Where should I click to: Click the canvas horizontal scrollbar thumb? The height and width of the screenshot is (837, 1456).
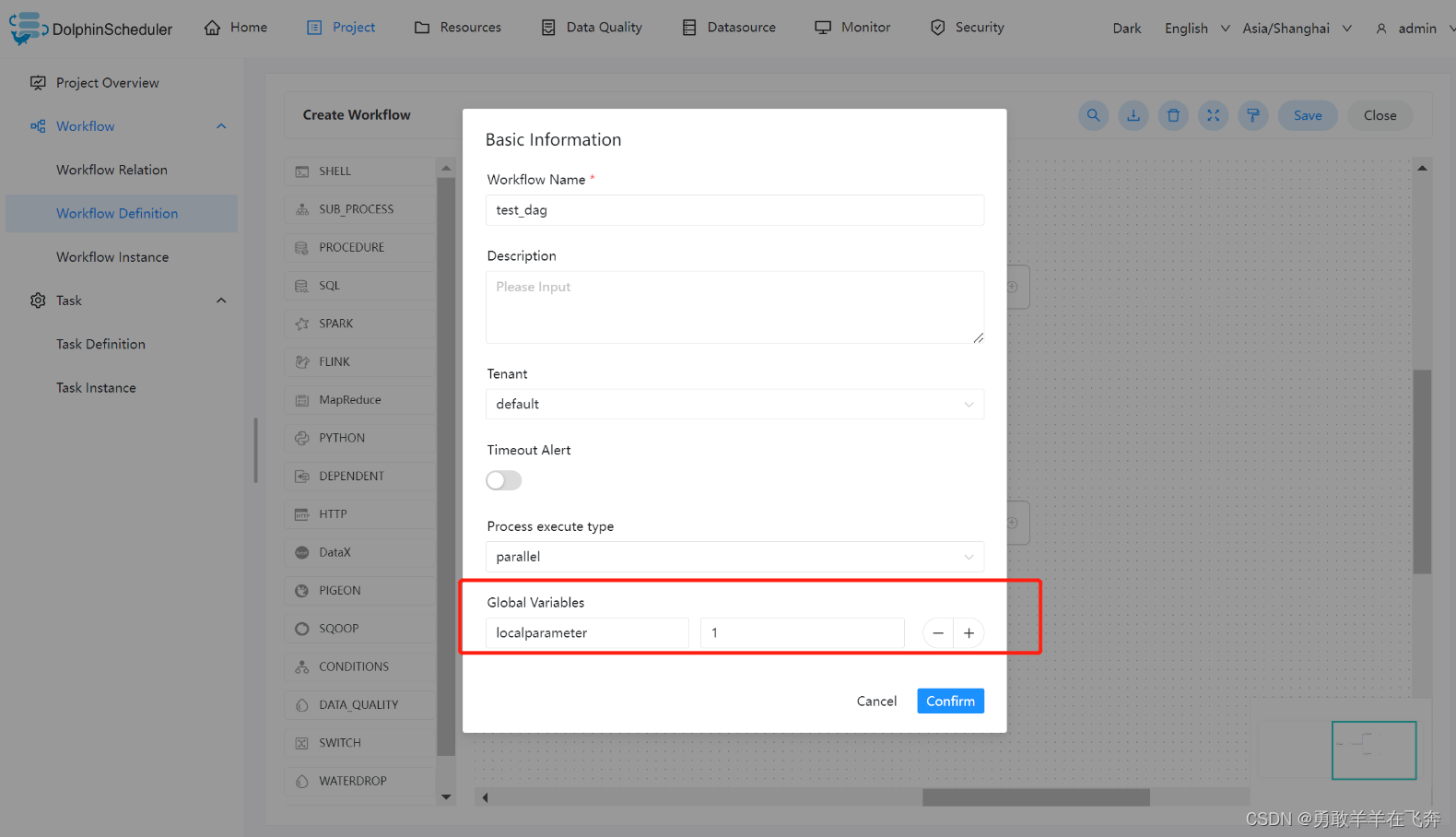click(x=1036, y=797)
